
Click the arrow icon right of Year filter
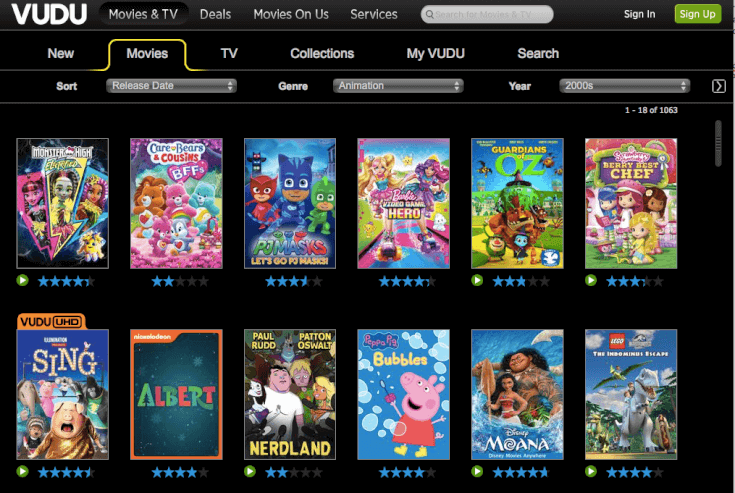[x=718, y=86]
